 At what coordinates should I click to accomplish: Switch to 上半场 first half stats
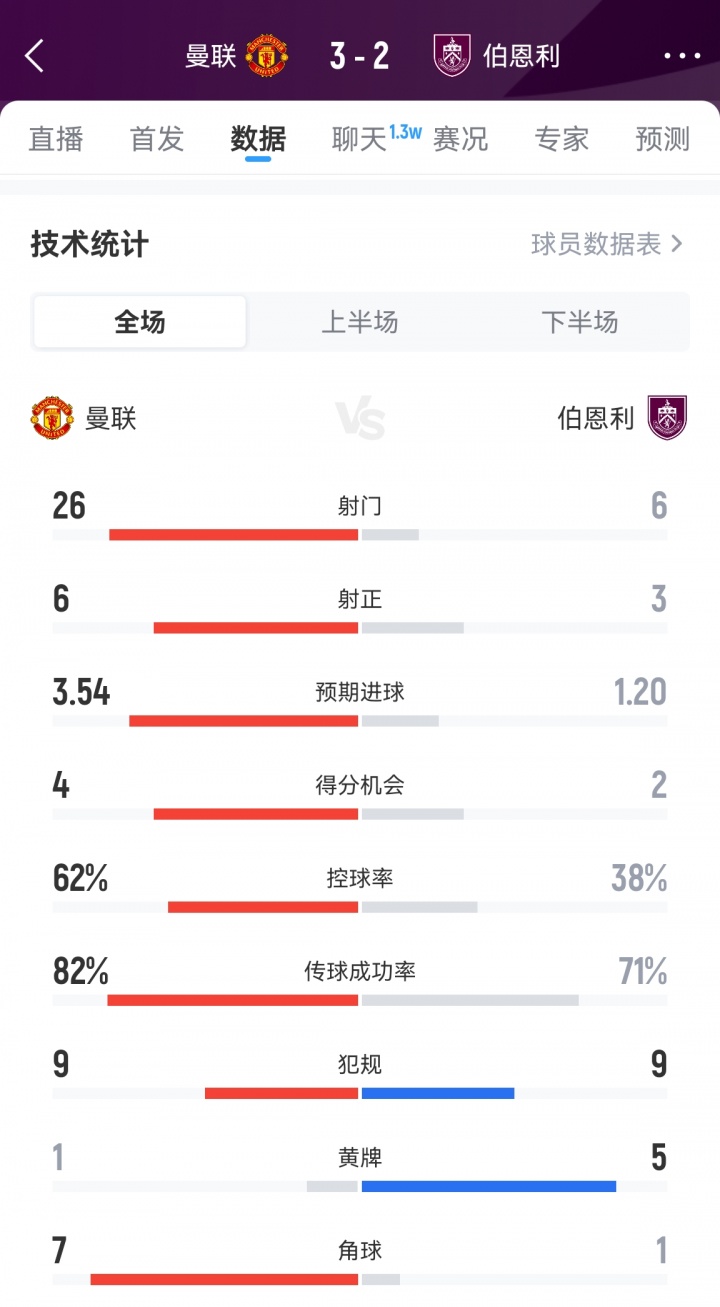360,322
